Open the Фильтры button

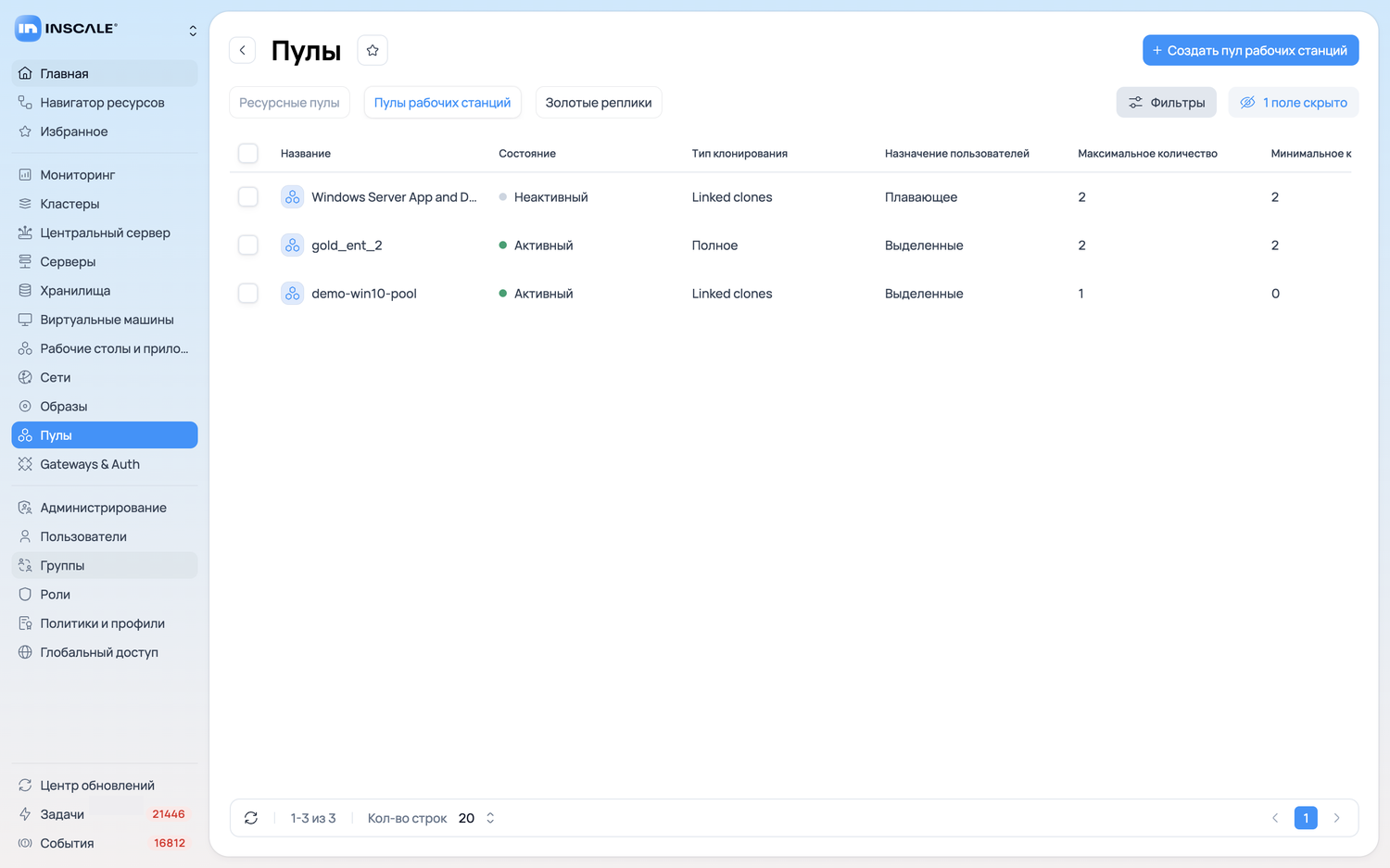(1166, 102)
